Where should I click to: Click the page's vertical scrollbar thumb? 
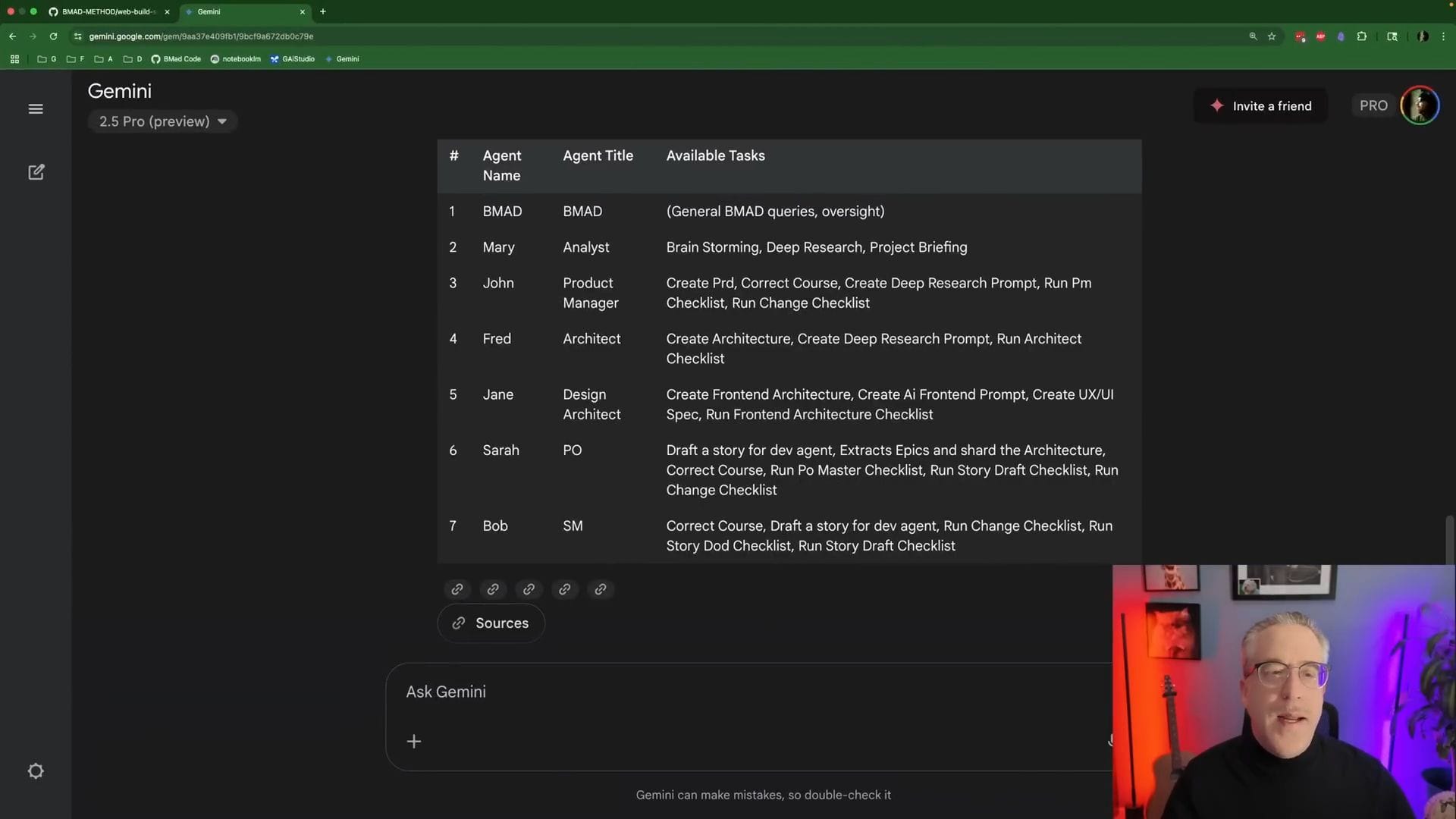pyautogui.click(x=1450, y=540)
